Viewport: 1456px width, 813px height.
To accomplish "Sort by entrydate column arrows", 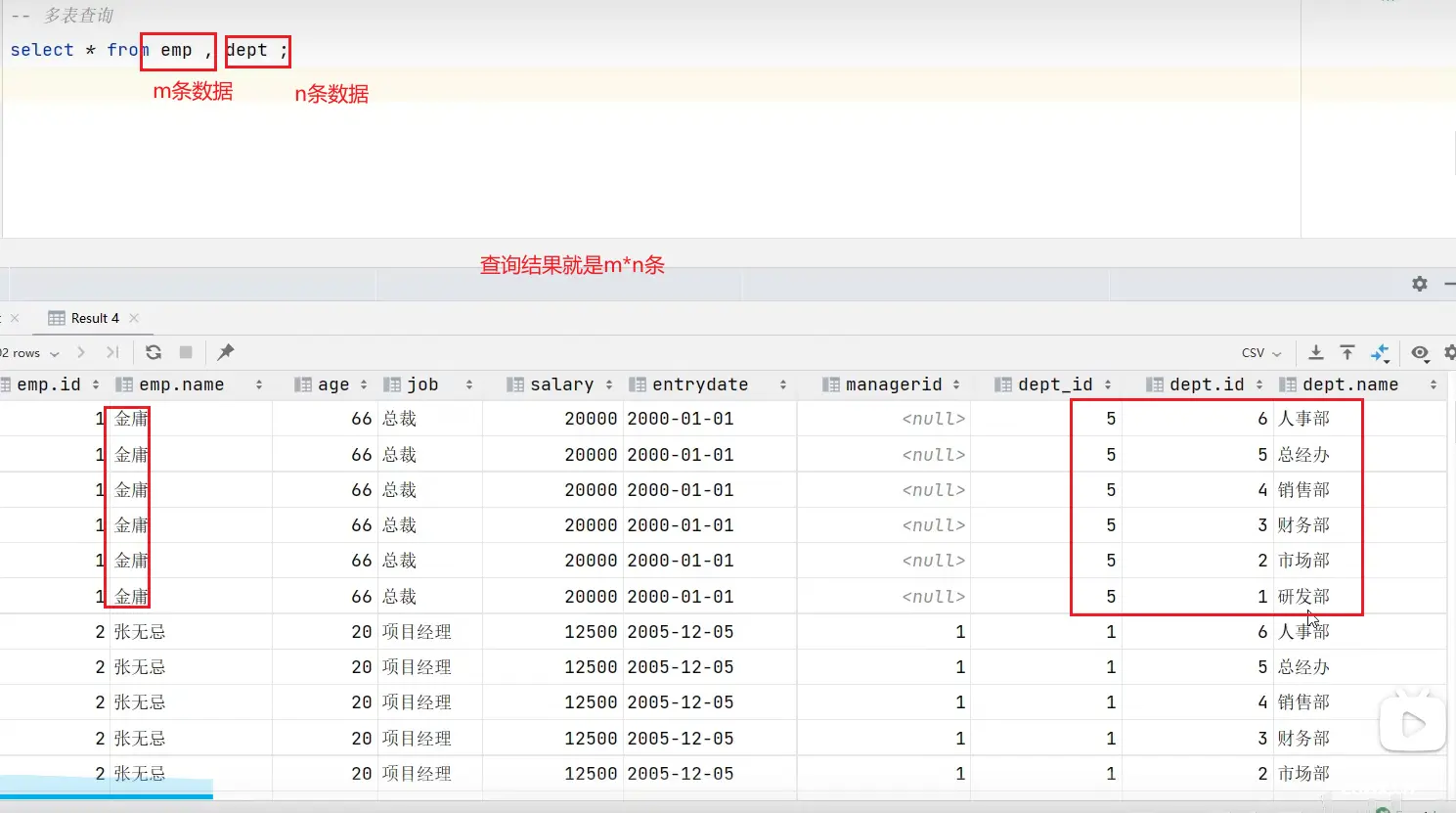I will 783,385.
